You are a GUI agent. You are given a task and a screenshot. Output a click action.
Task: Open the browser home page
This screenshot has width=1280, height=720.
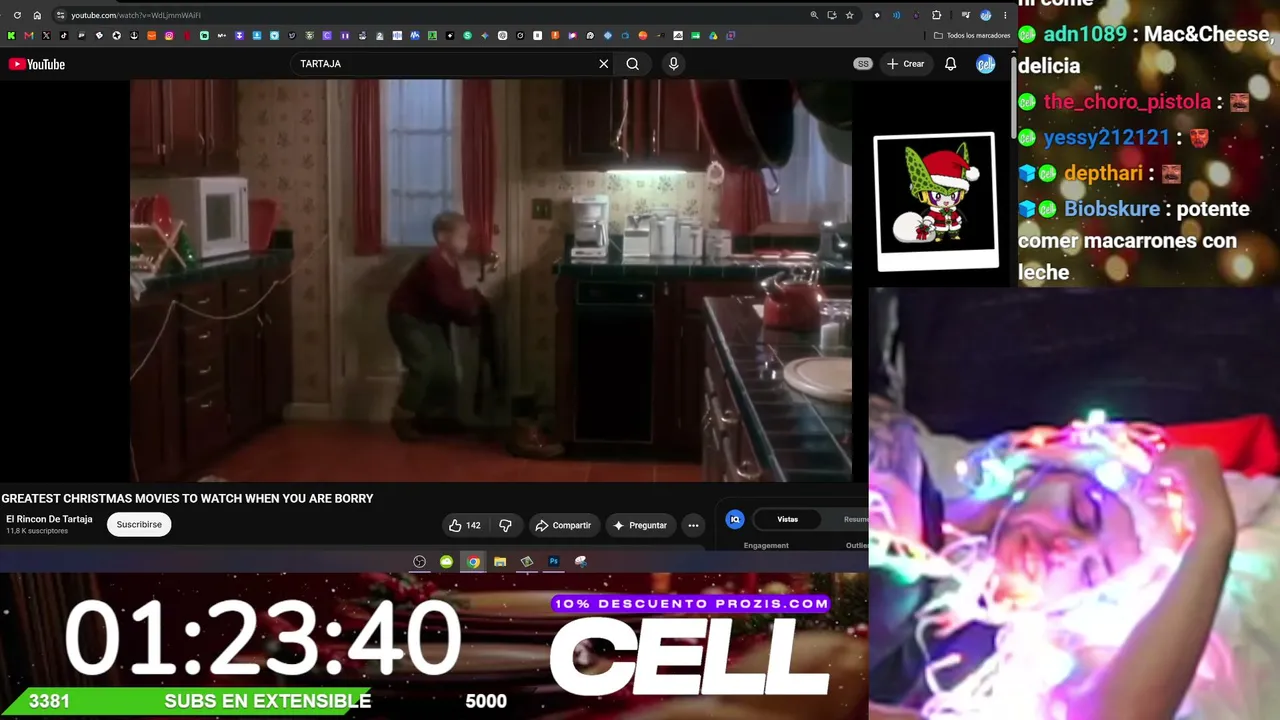tap(37, 15)
